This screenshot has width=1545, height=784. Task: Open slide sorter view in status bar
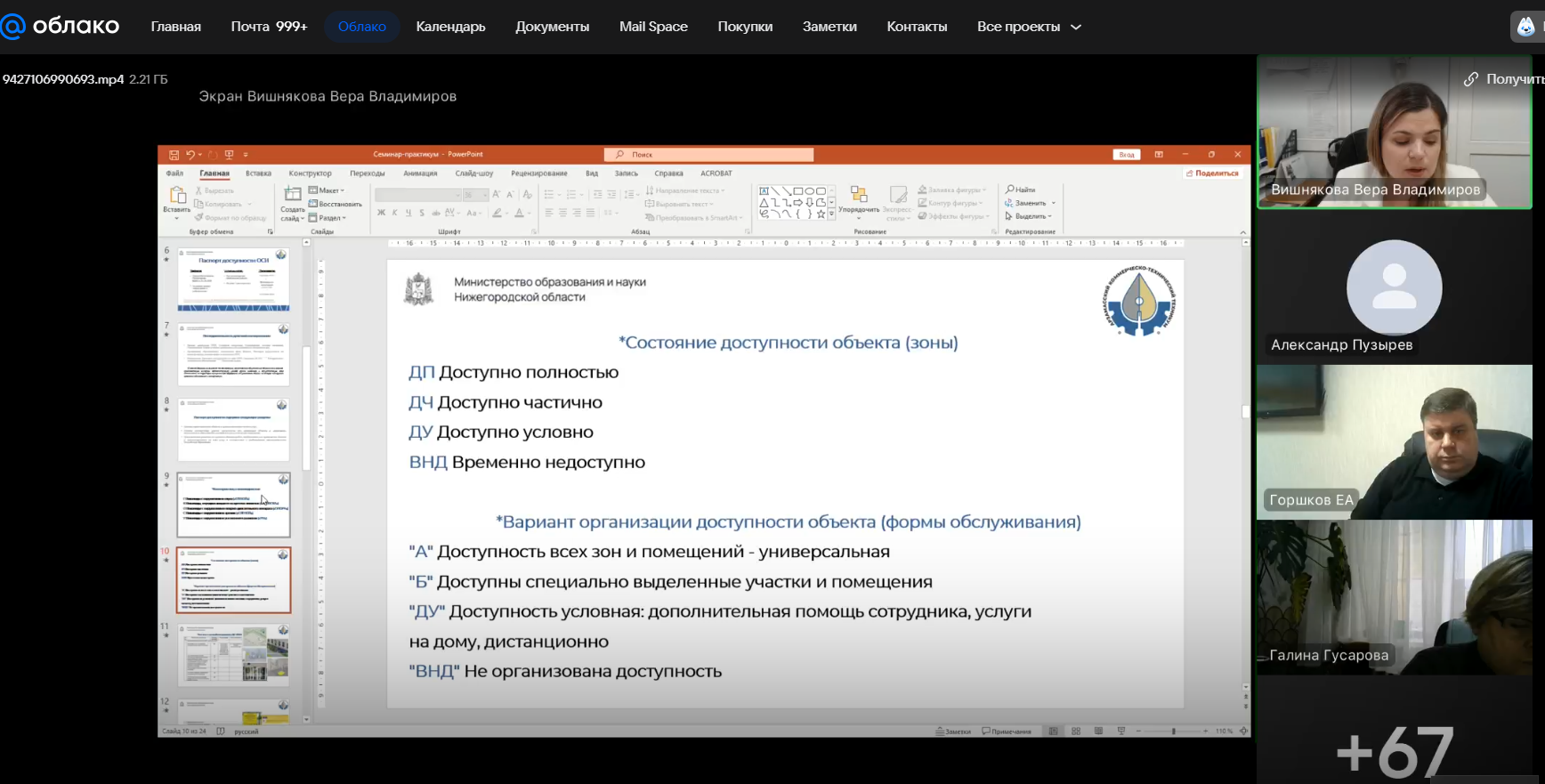coord(1076,731)
